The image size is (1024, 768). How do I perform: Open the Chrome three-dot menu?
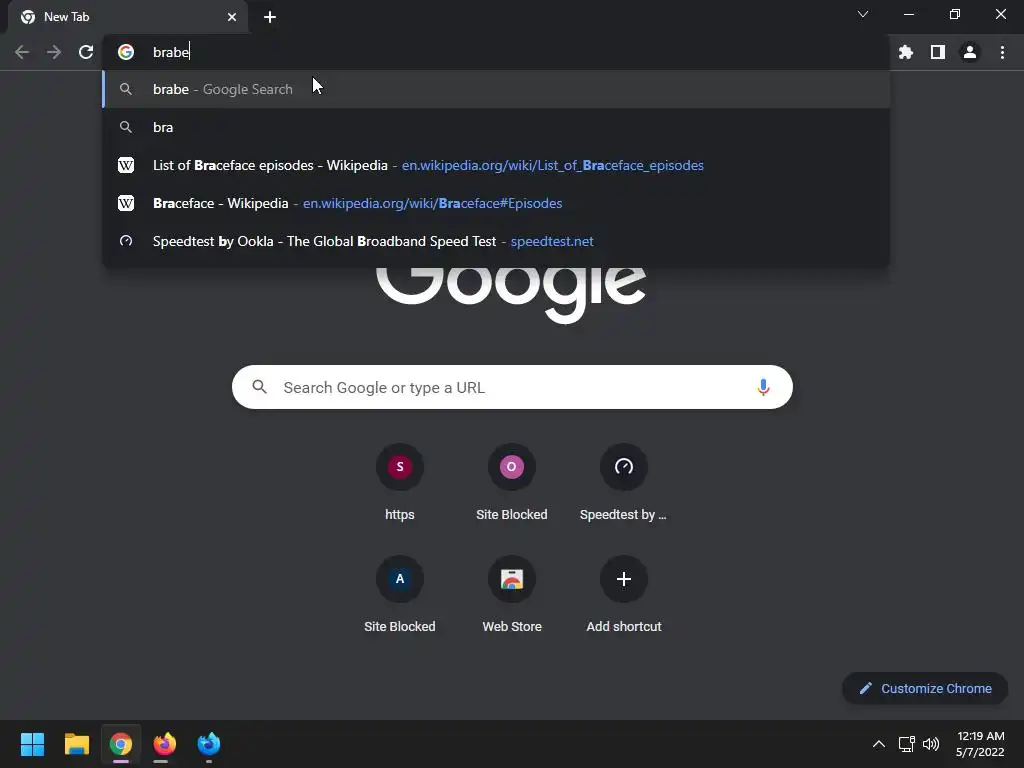pos(1002,52)
